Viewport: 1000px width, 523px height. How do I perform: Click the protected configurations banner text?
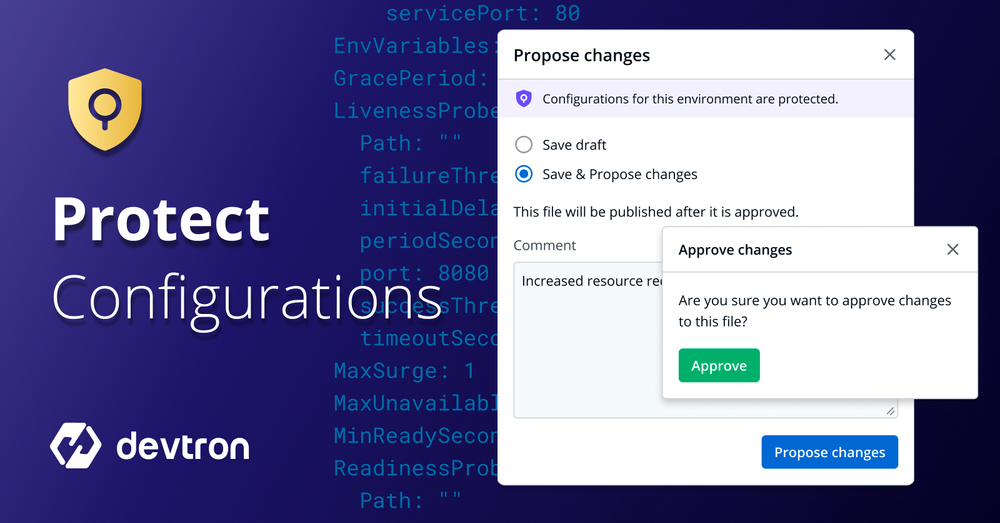click(x=690, y=99)
